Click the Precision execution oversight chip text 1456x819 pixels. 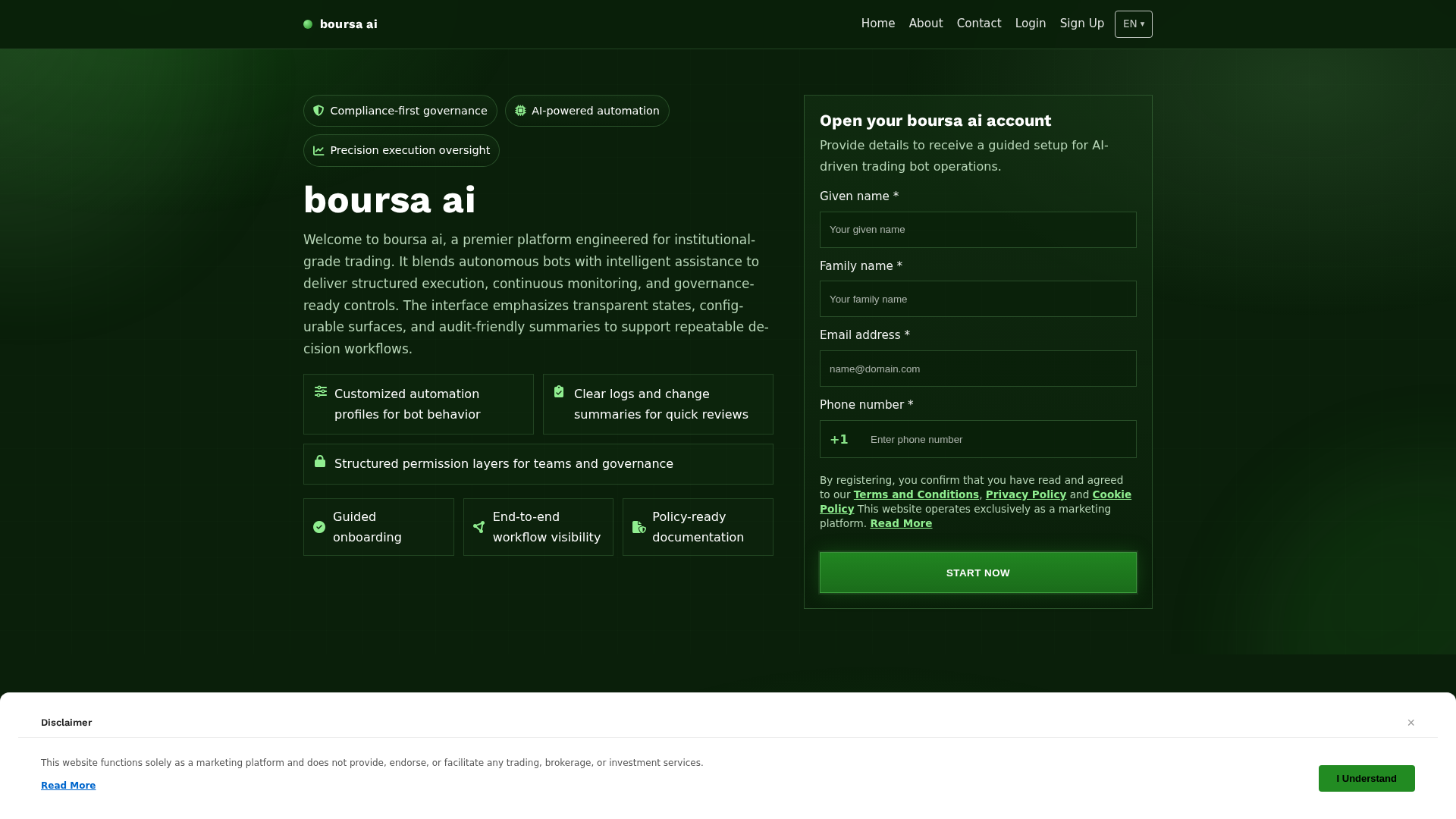coord(410,150)
